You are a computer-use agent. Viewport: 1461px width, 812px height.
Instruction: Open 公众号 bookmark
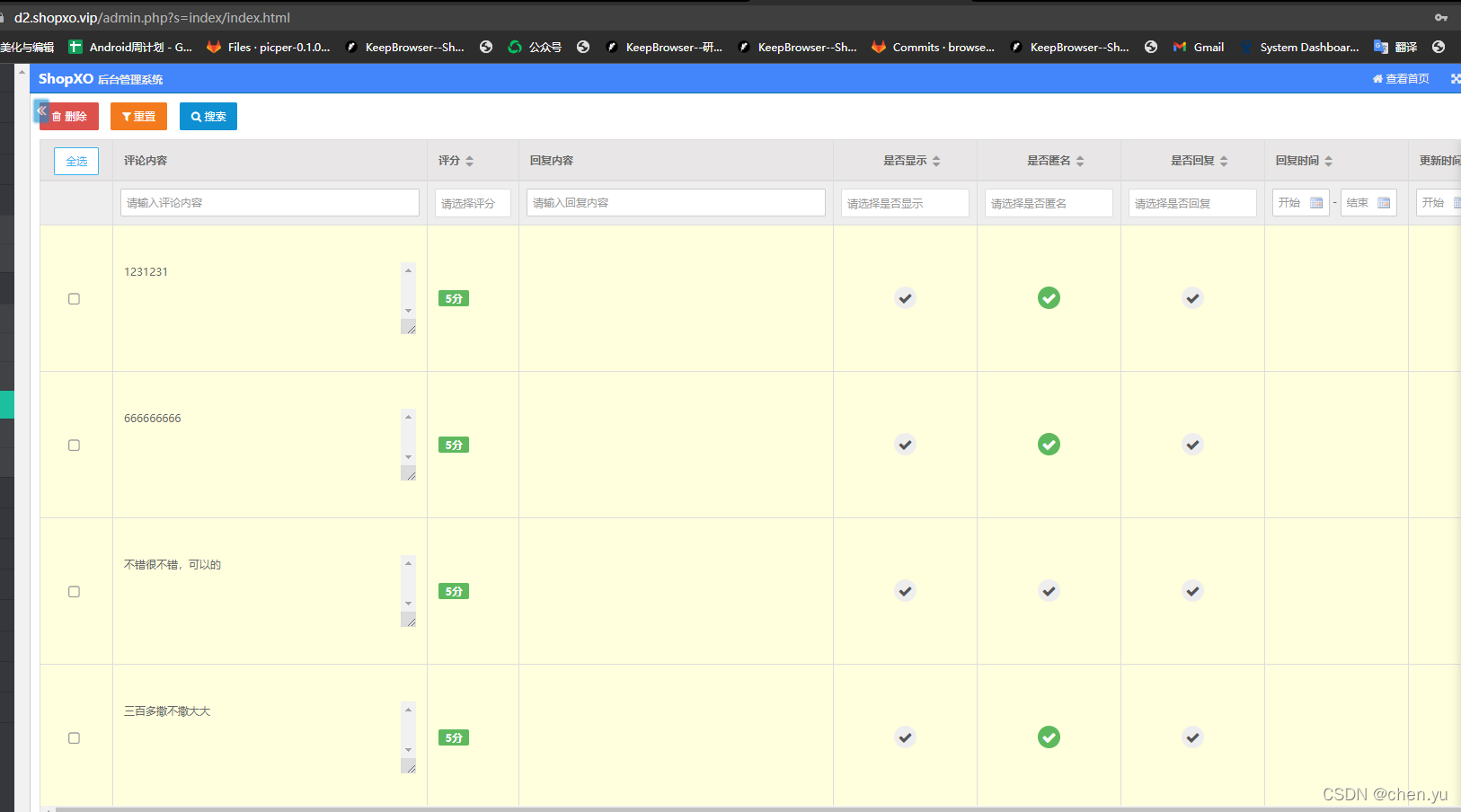coord(535,47)
